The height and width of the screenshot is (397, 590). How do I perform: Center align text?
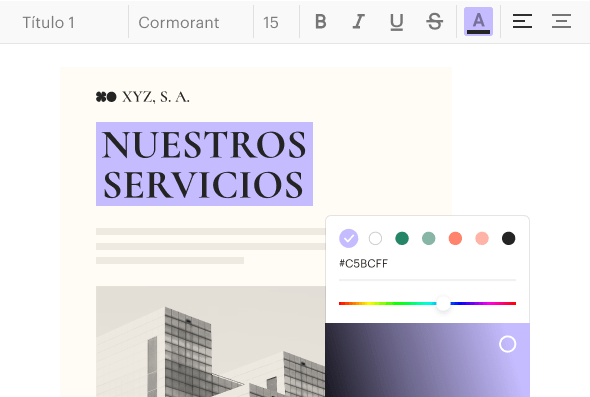coord(561,21)
